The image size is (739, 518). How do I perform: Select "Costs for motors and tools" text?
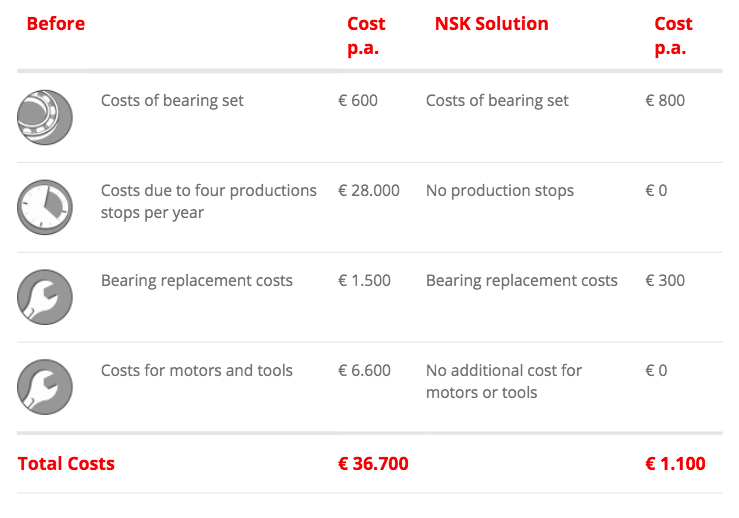coord(196,370)
